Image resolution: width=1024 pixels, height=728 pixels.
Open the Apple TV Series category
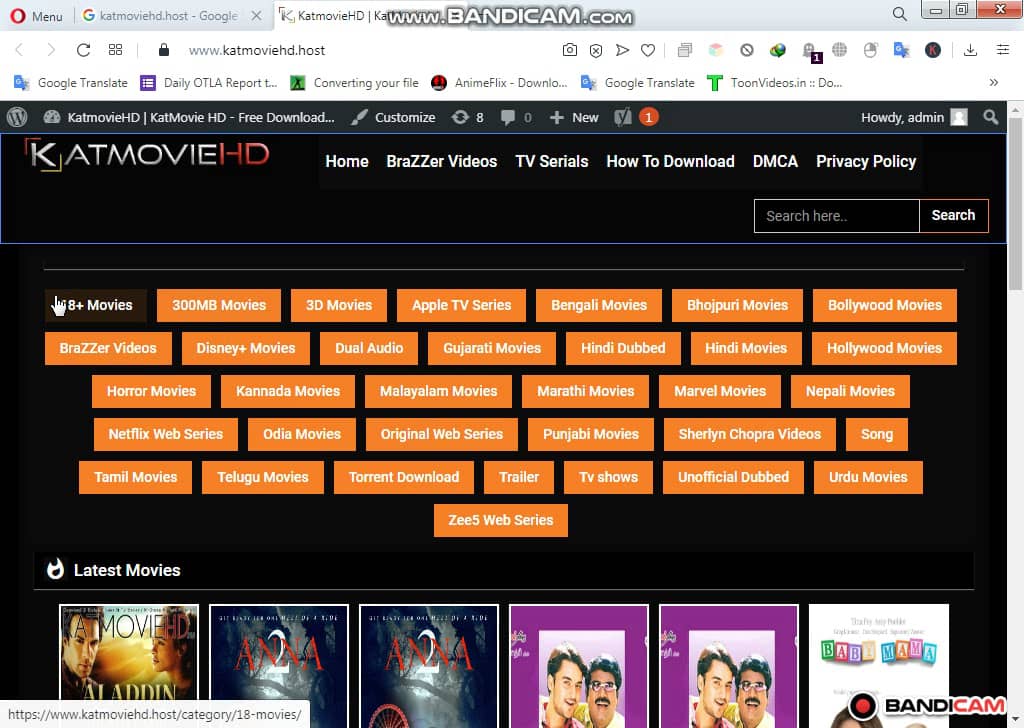[x=461, y=305]
